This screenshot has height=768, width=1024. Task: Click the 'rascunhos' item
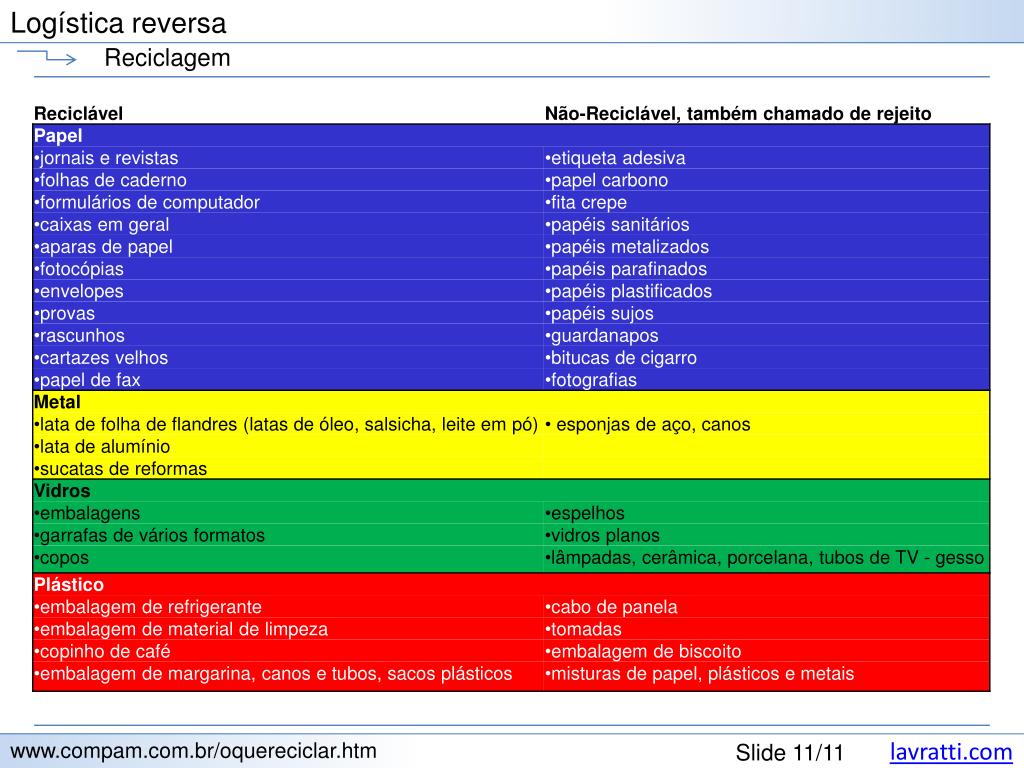pos(79,336)
